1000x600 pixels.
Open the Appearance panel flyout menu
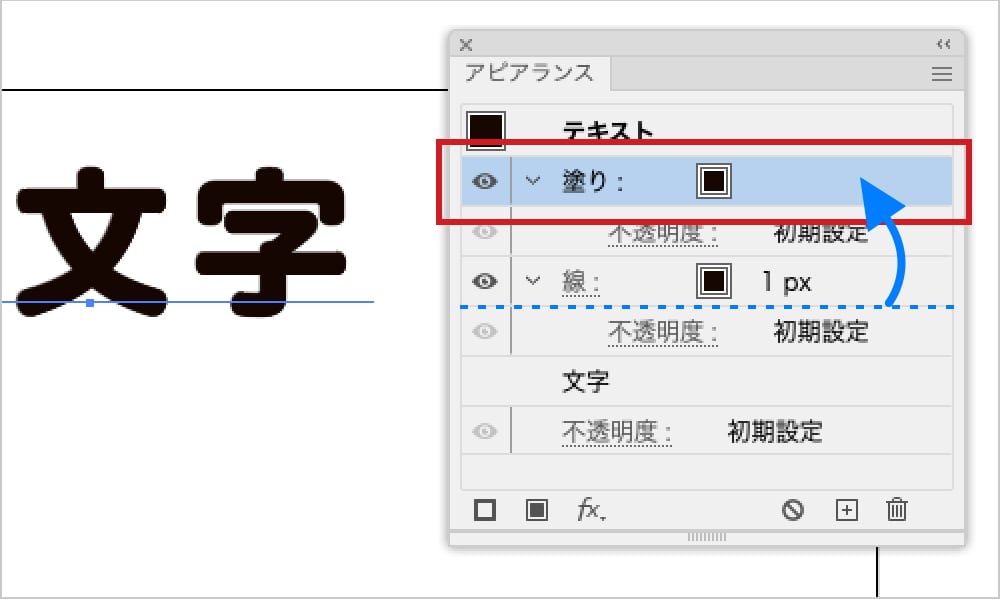941,73
